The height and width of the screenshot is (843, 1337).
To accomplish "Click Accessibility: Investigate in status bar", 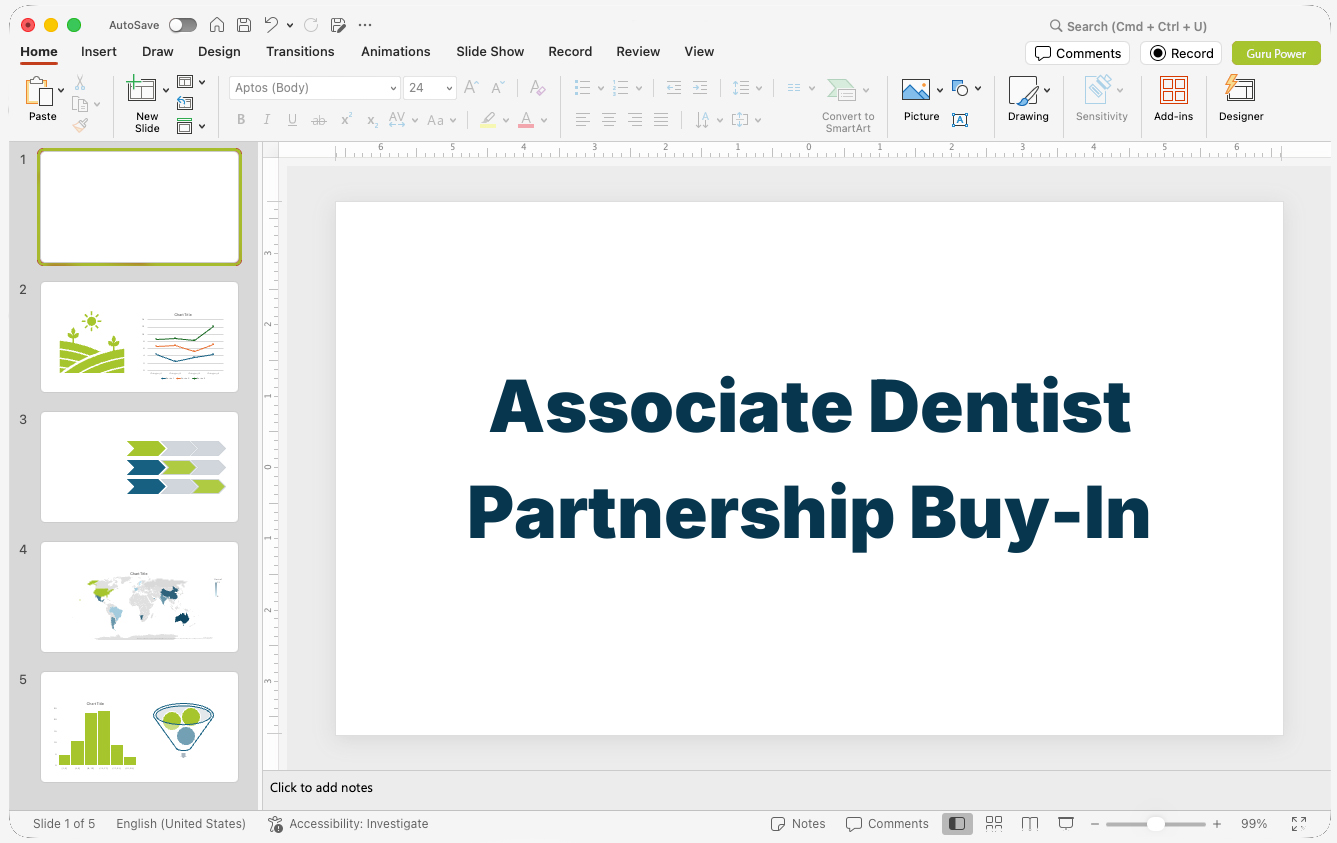I will [348, 824].
